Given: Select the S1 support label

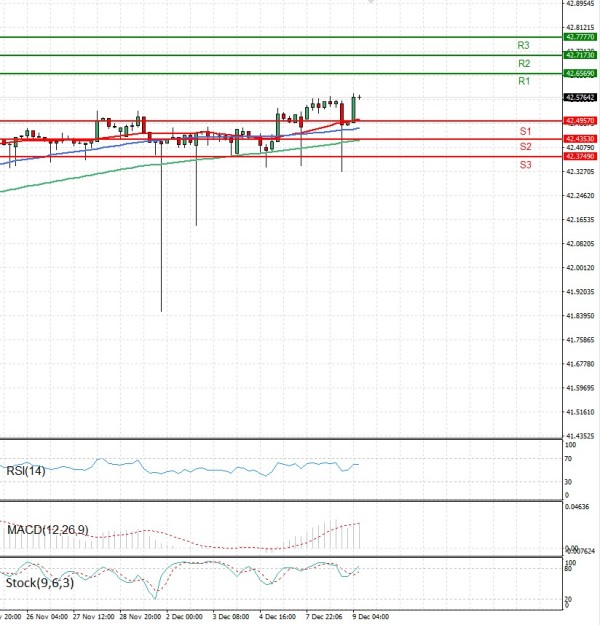Looking at the screenshot, I should pos(525,131).
